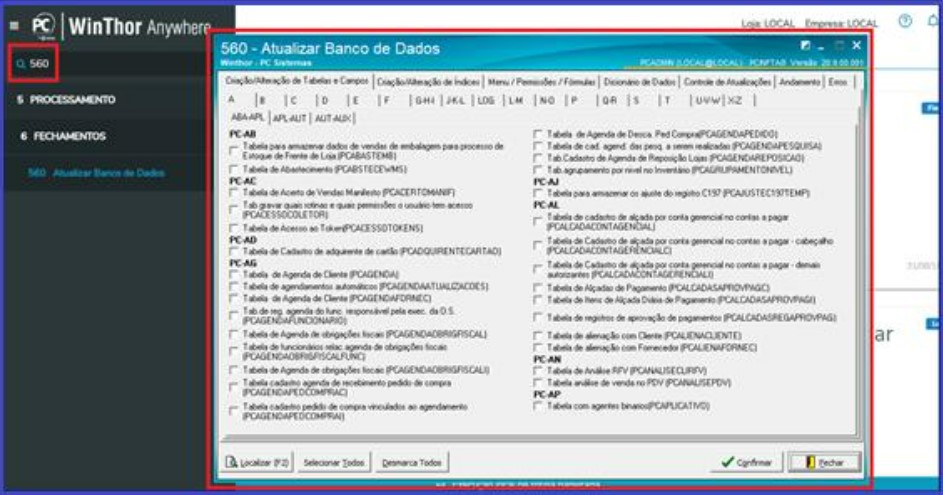
Task: Check Tabela análise de venda no PDV
Action: pyautogui.click(x=538, y=383)
